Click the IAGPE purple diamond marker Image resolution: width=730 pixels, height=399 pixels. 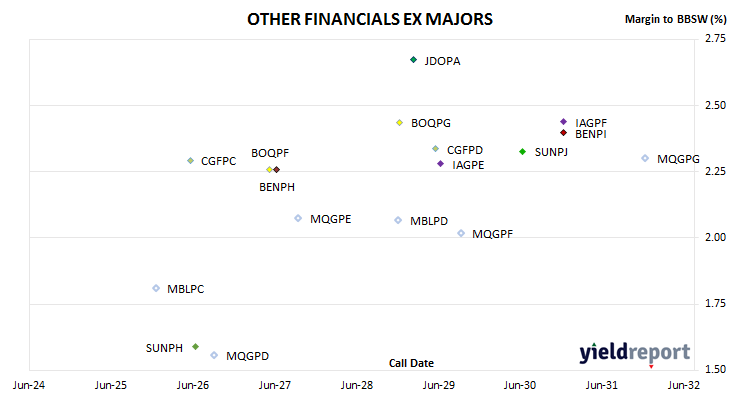(440, 163)
